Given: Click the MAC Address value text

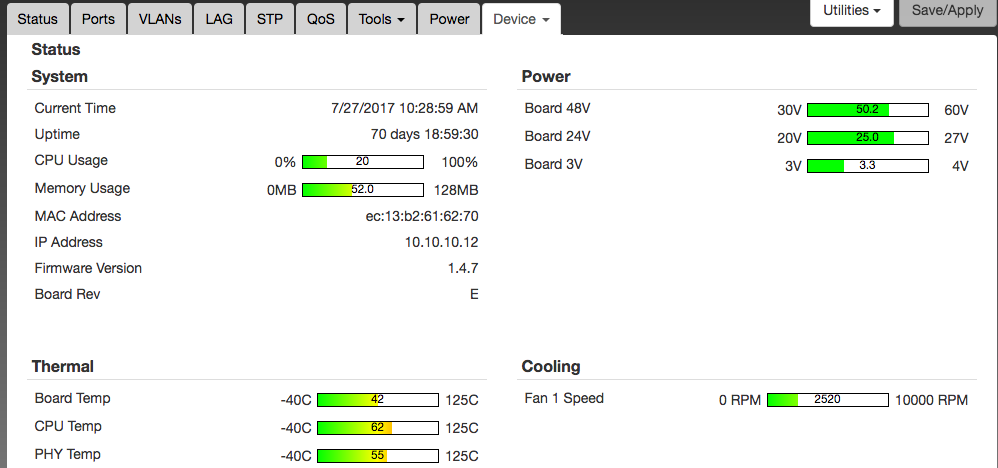Looking at the screenshot, I should (421, 216).
